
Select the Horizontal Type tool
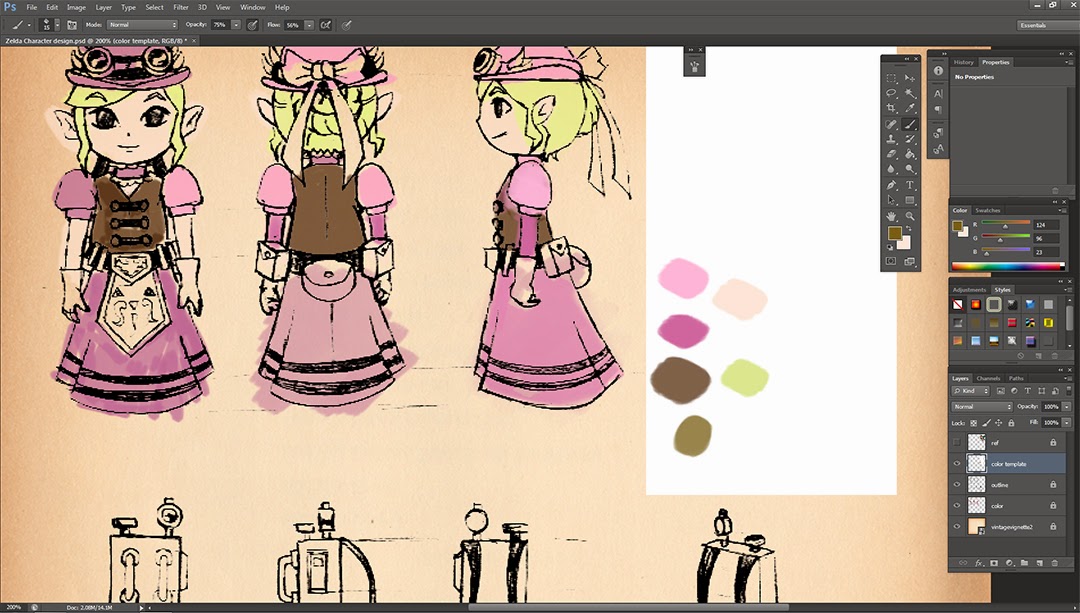point(910,185)
